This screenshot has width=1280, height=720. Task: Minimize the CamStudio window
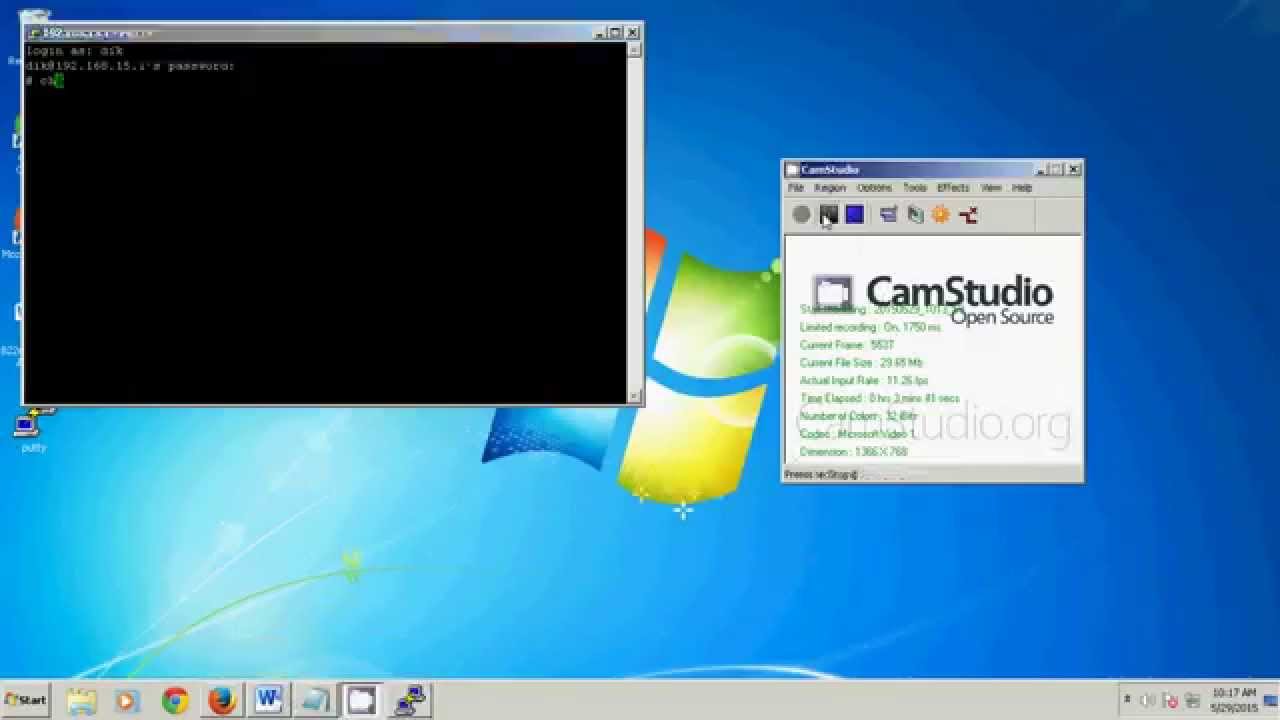click(x=1041, y=170)
